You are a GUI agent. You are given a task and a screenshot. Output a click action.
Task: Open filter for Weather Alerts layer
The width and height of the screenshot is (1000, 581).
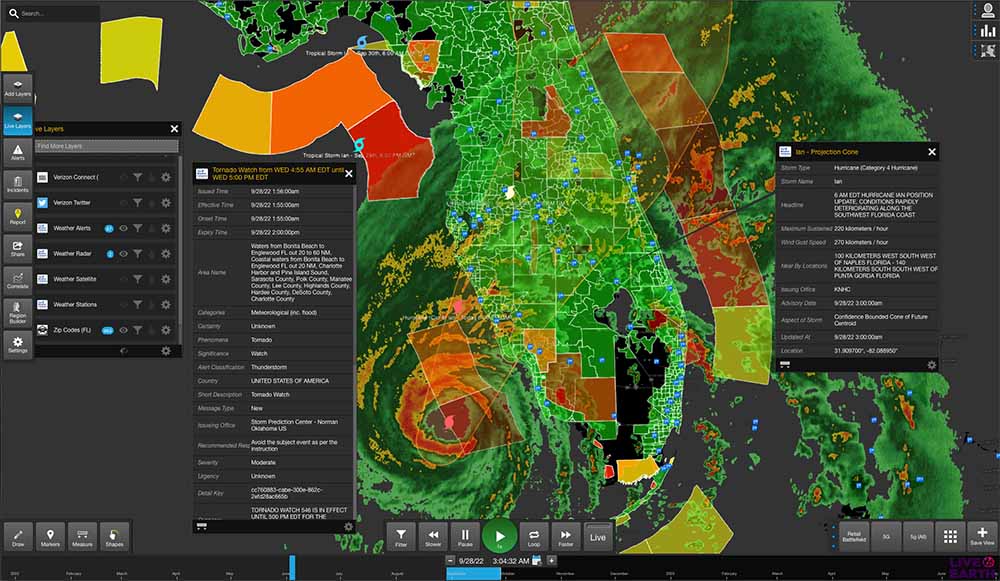click(x=138, y=228)
